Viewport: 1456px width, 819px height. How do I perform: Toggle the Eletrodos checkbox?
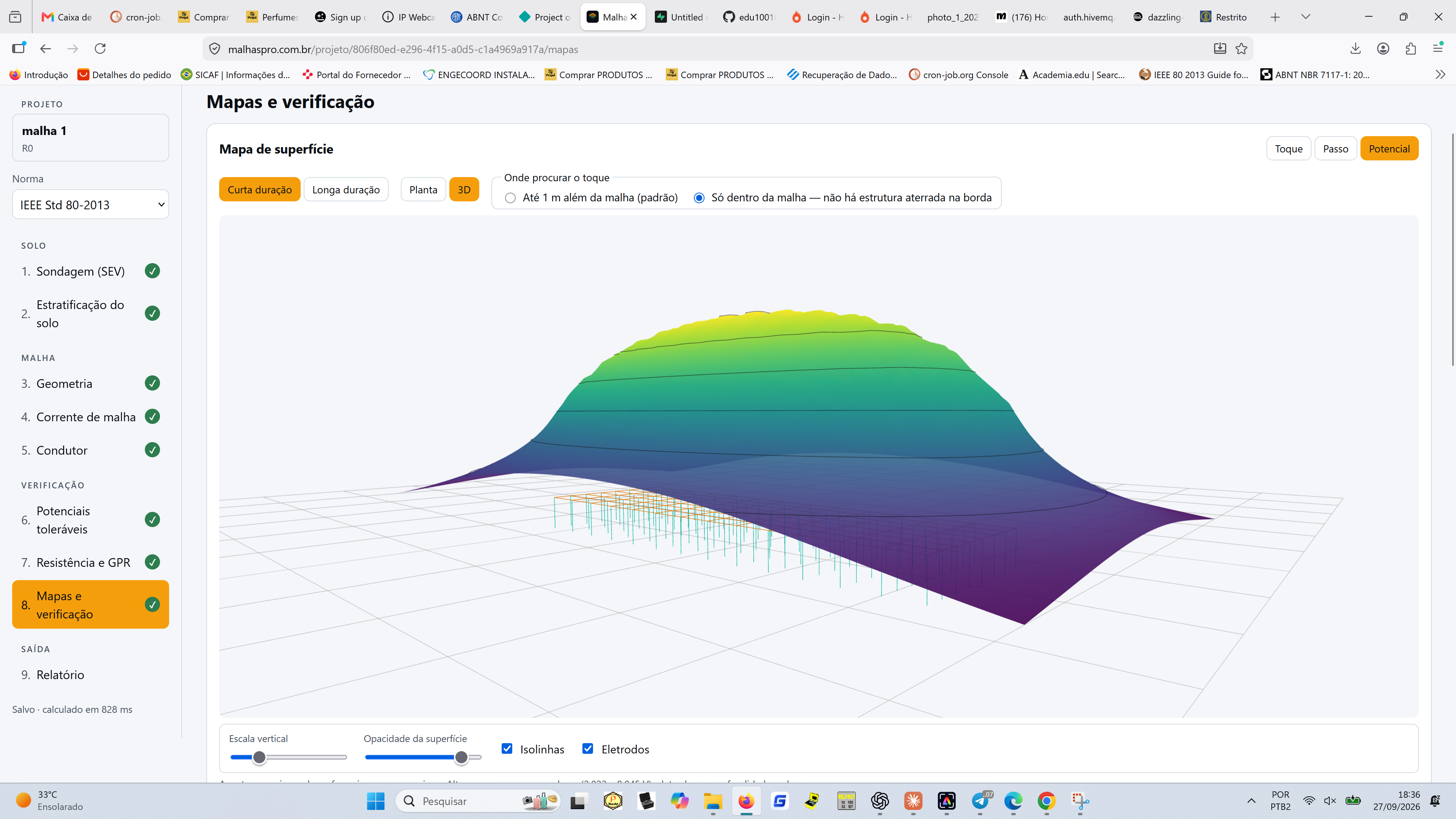(588, 748)
